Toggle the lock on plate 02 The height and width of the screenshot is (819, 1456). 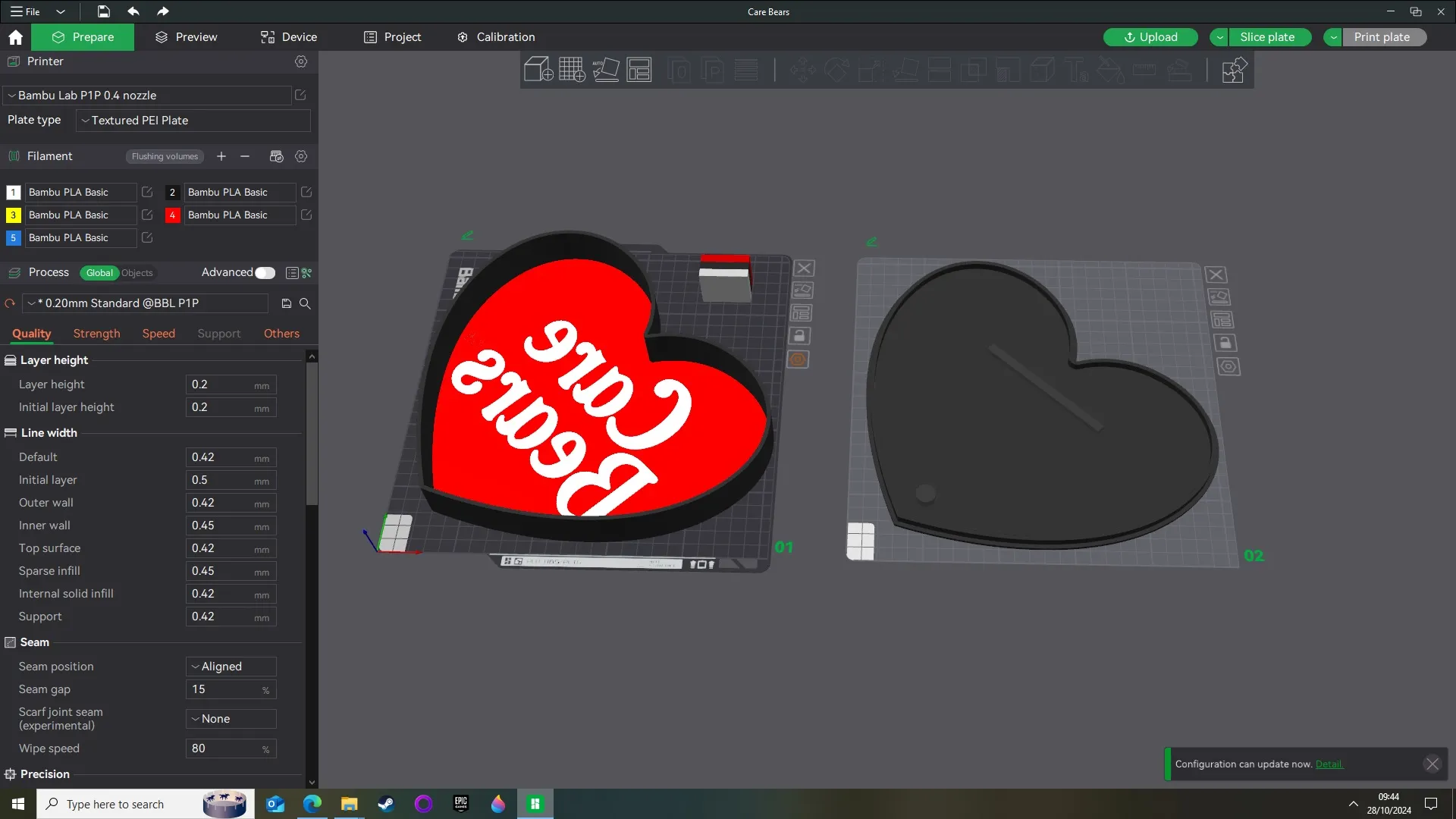click(1225, 343)
